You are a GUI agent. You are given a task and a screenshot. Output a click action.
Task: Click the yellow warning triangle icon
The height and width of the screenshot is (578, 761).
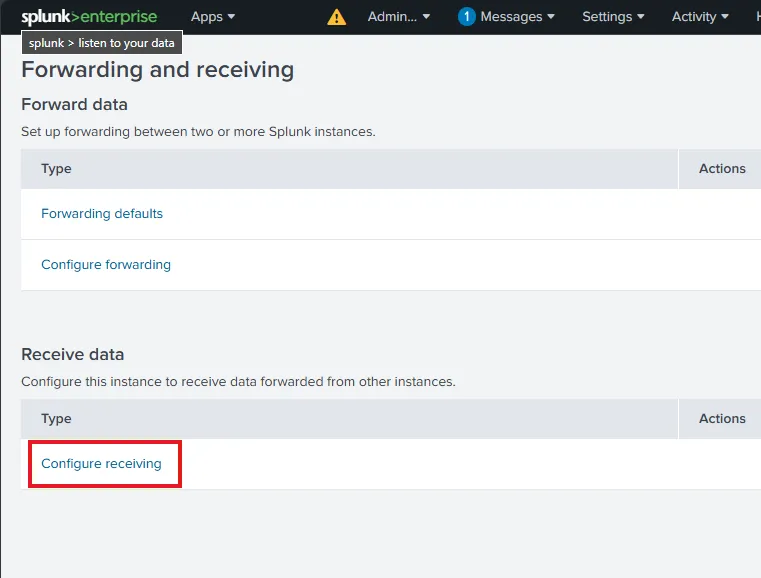click(337, 17)
